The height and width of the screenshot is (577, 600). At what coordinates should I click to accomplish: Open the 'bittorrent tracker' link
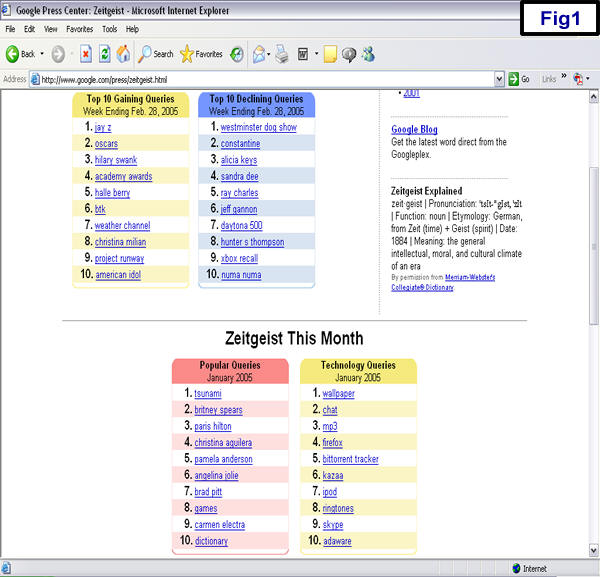pos(350,459)
